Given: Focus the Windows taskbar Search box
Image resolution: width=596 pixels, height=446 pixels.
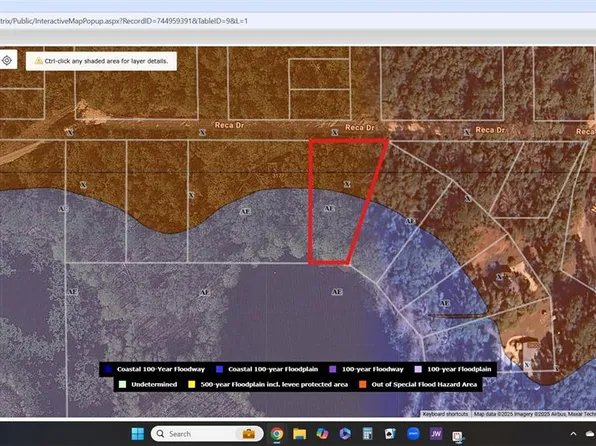Looking at the screenshot, I should pos(207,433).
